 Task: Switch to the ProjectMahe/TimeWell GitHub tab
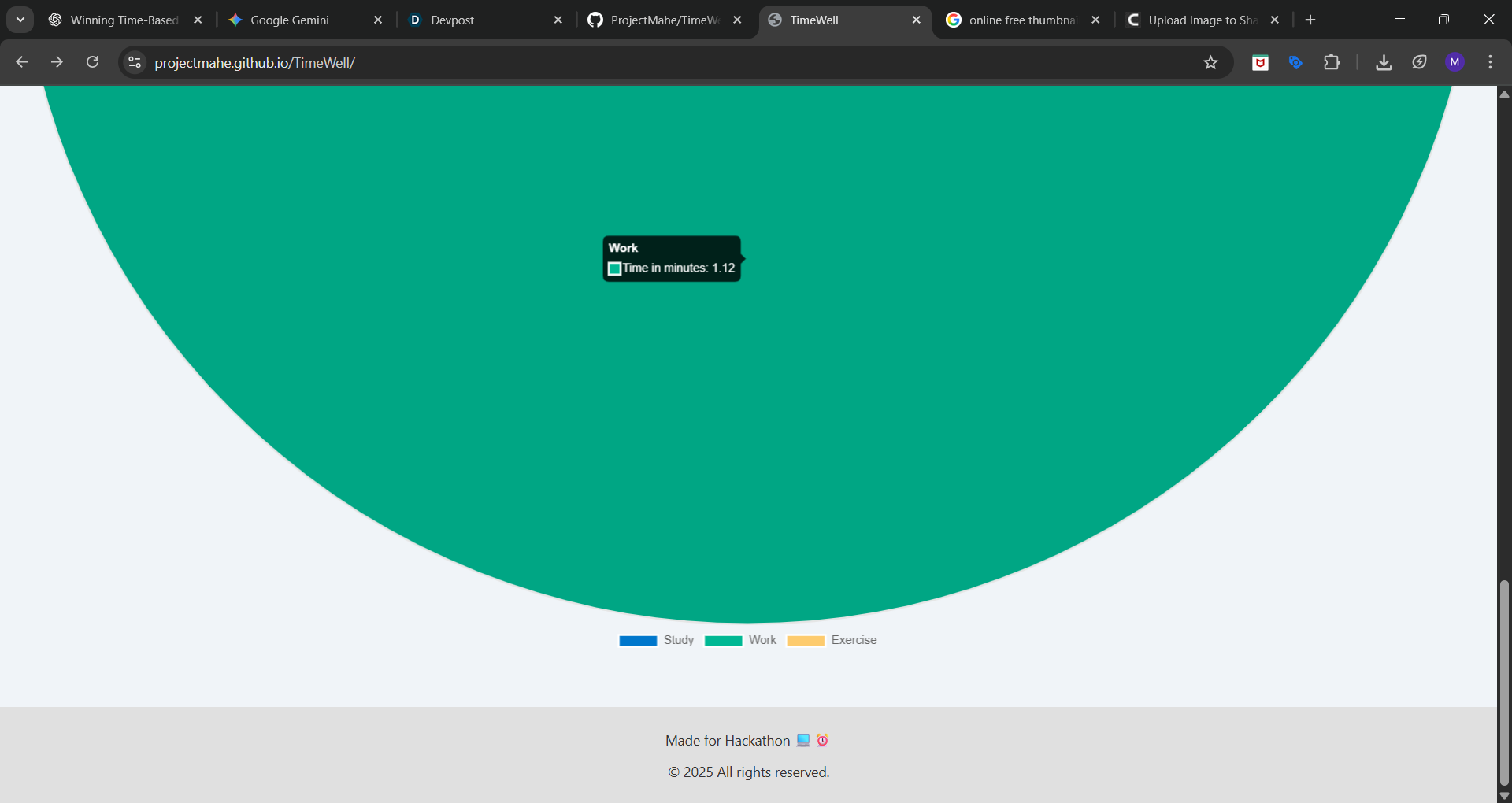[x=665, y=20]
